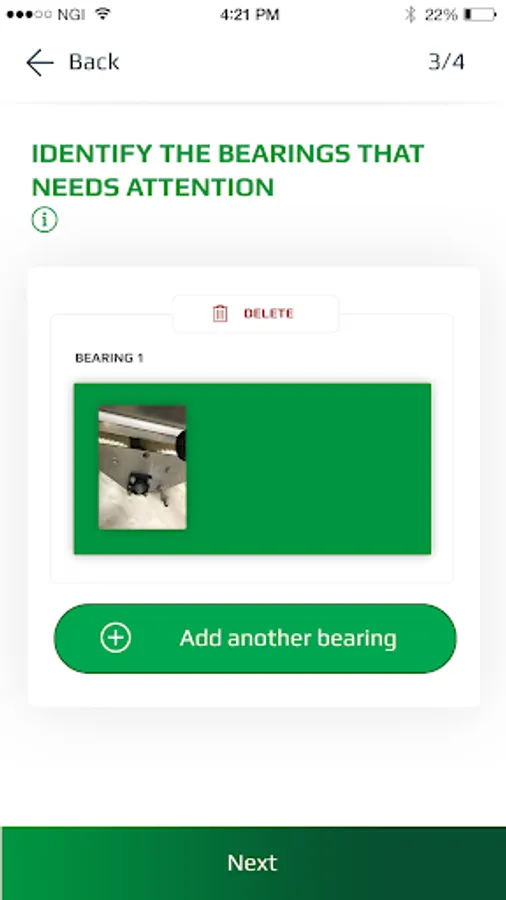
Task: Click the DELETE label
Action: click(268, 313)
